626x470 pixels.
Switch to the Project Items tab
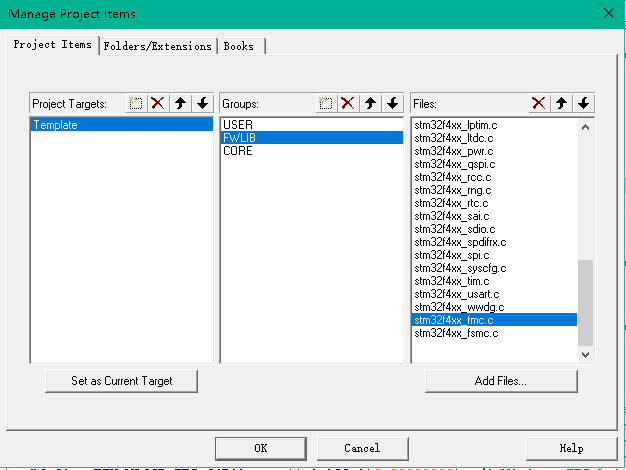(x=53, y=45)
